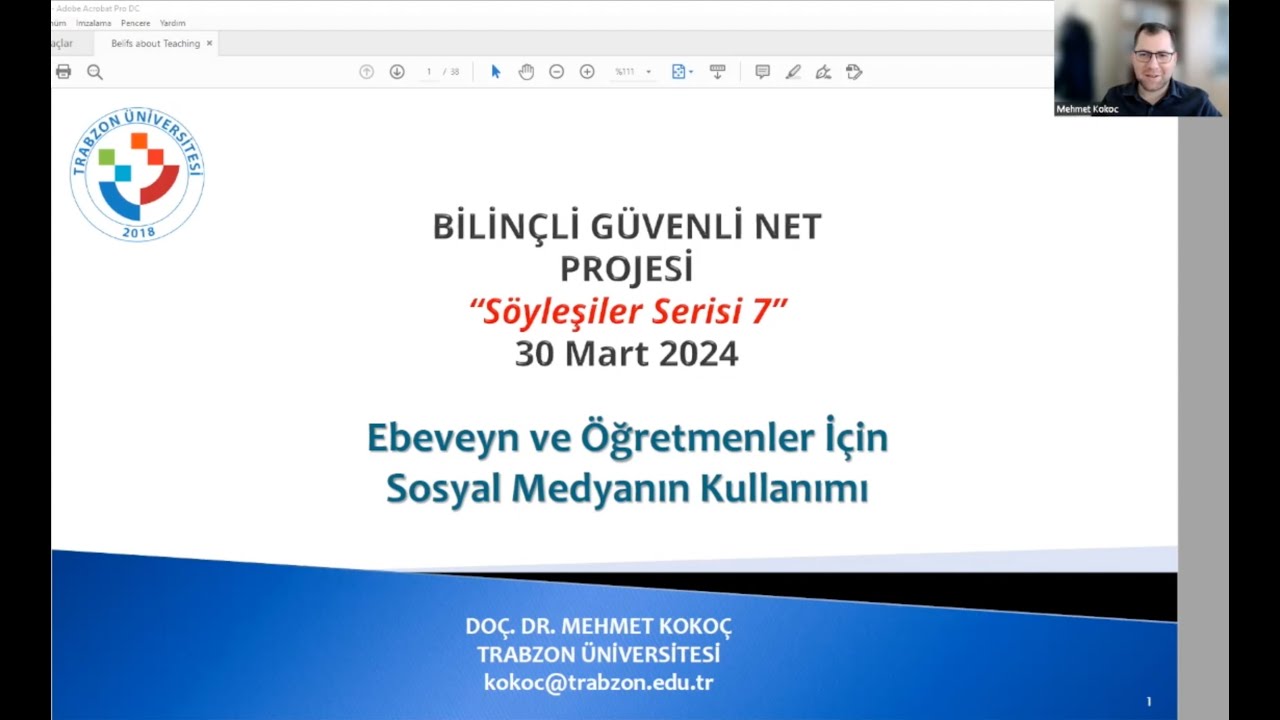Click the "Ebeveyn ve Öğretmenler İçin" heading line

click(627, 438)
